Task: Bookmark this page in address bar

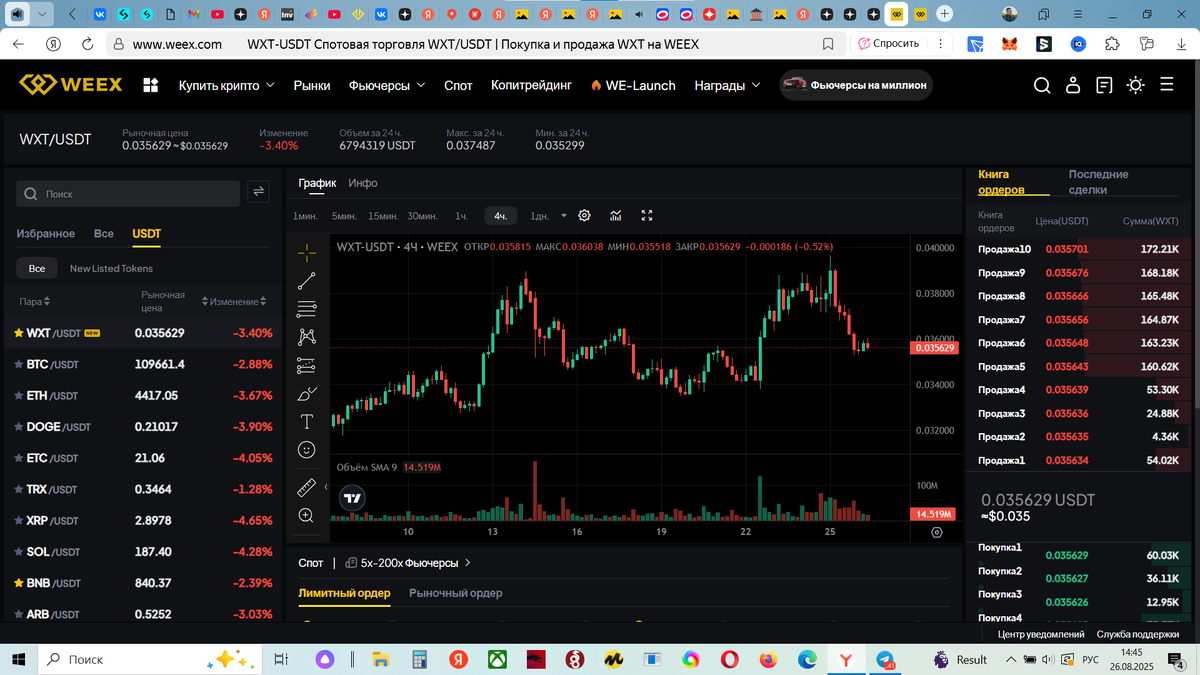Action: pos(828,44)
